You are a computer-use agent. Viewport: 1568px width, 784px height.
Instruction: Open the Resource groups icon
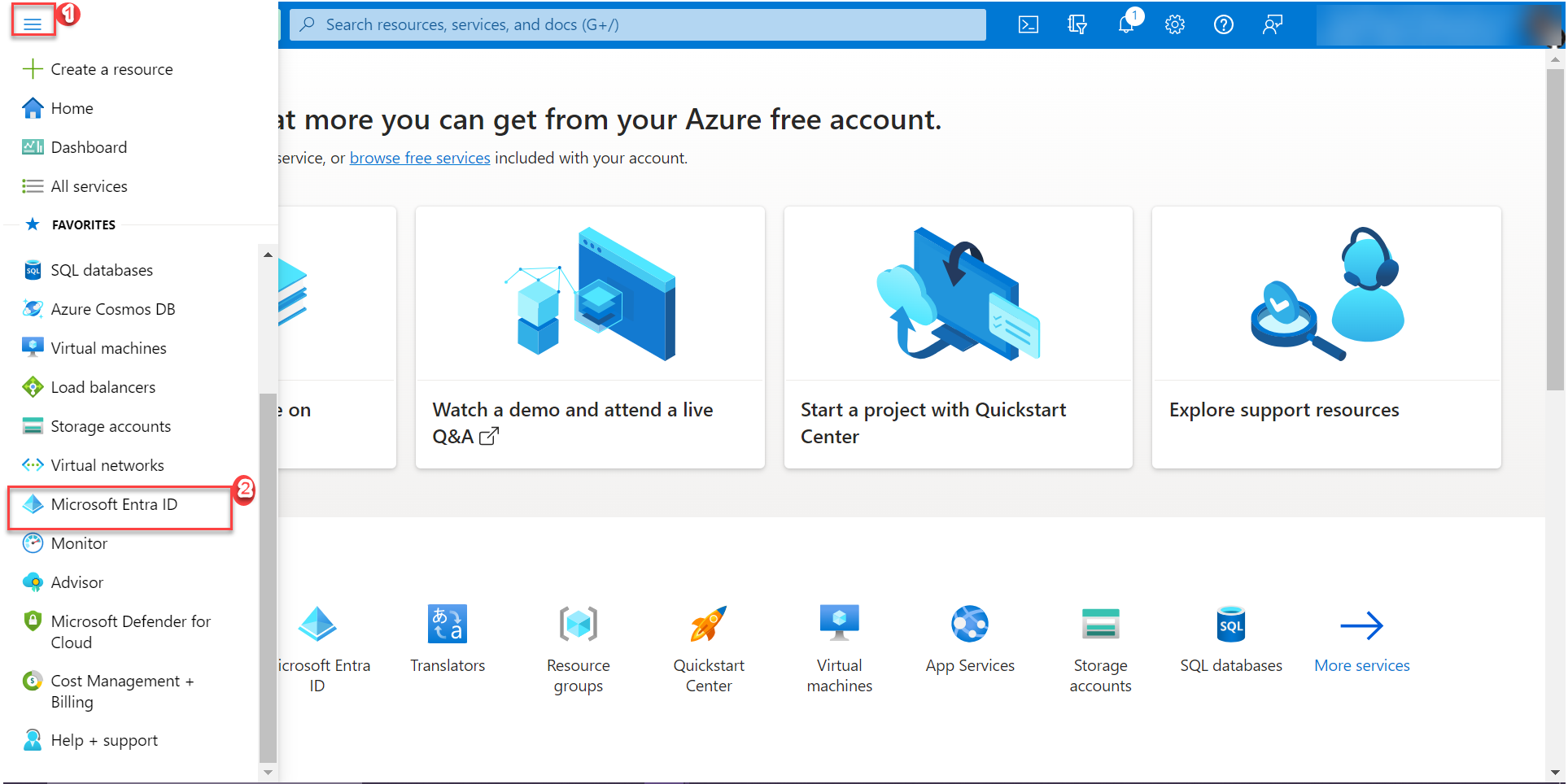click(x=578, y=625)
